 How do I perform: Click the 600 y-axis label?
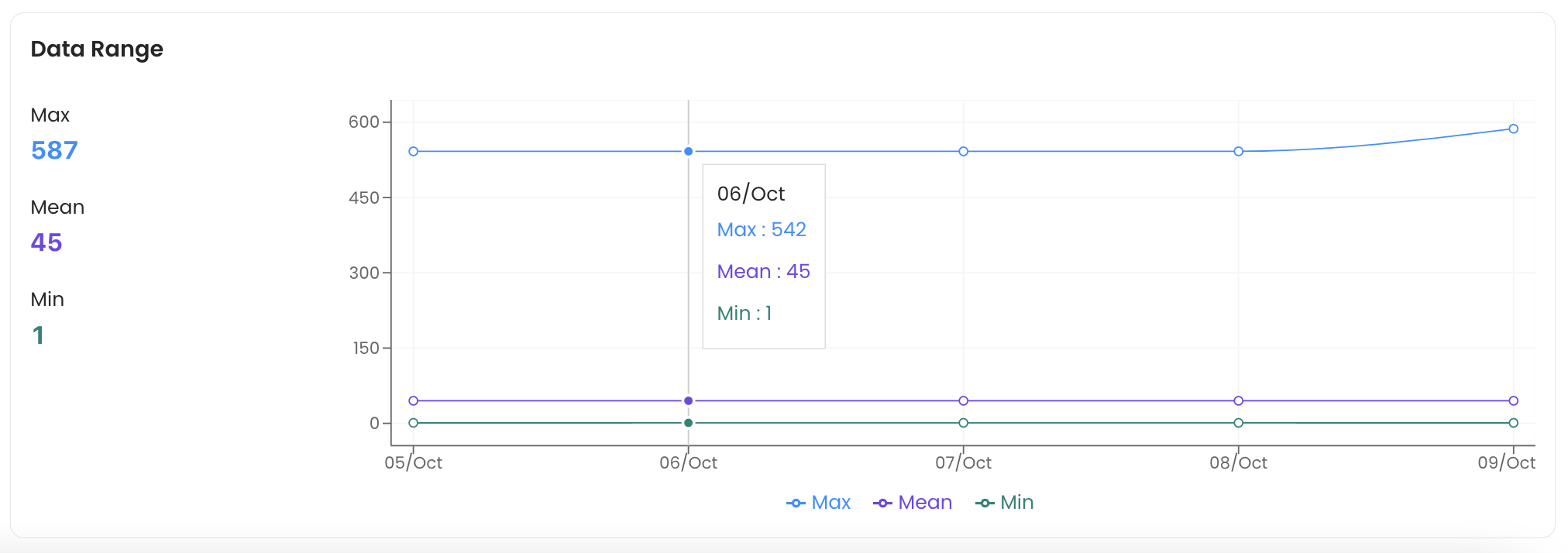[364, 122]
